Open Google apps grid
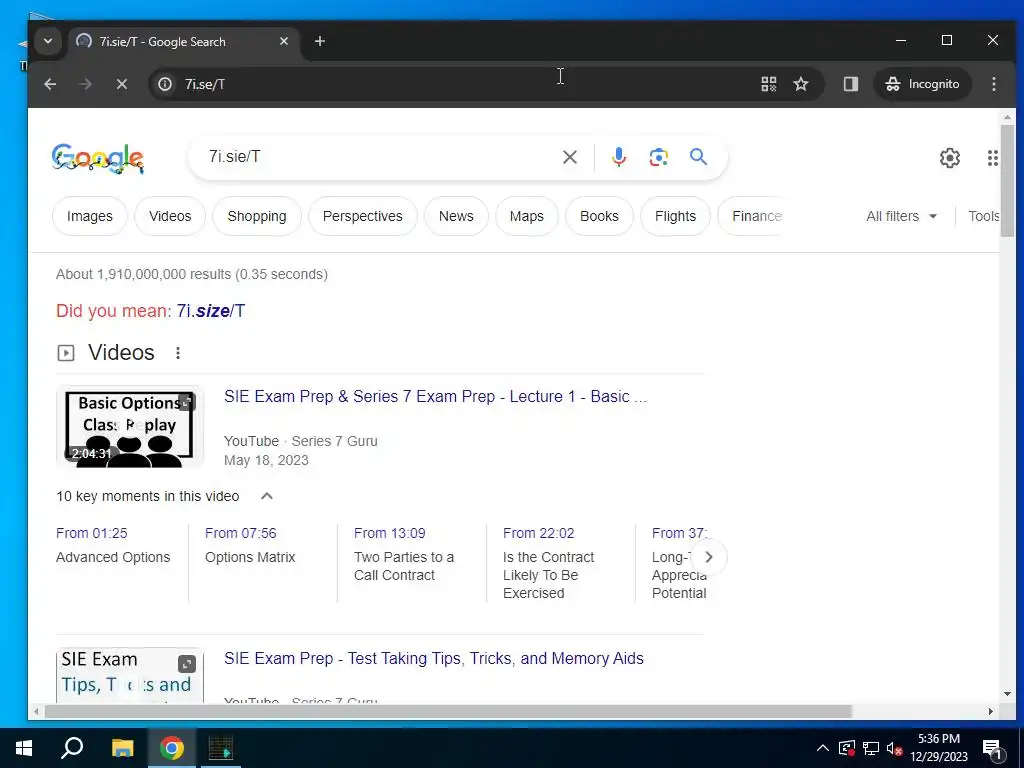 pyautogui.click(x=993, y=157)
